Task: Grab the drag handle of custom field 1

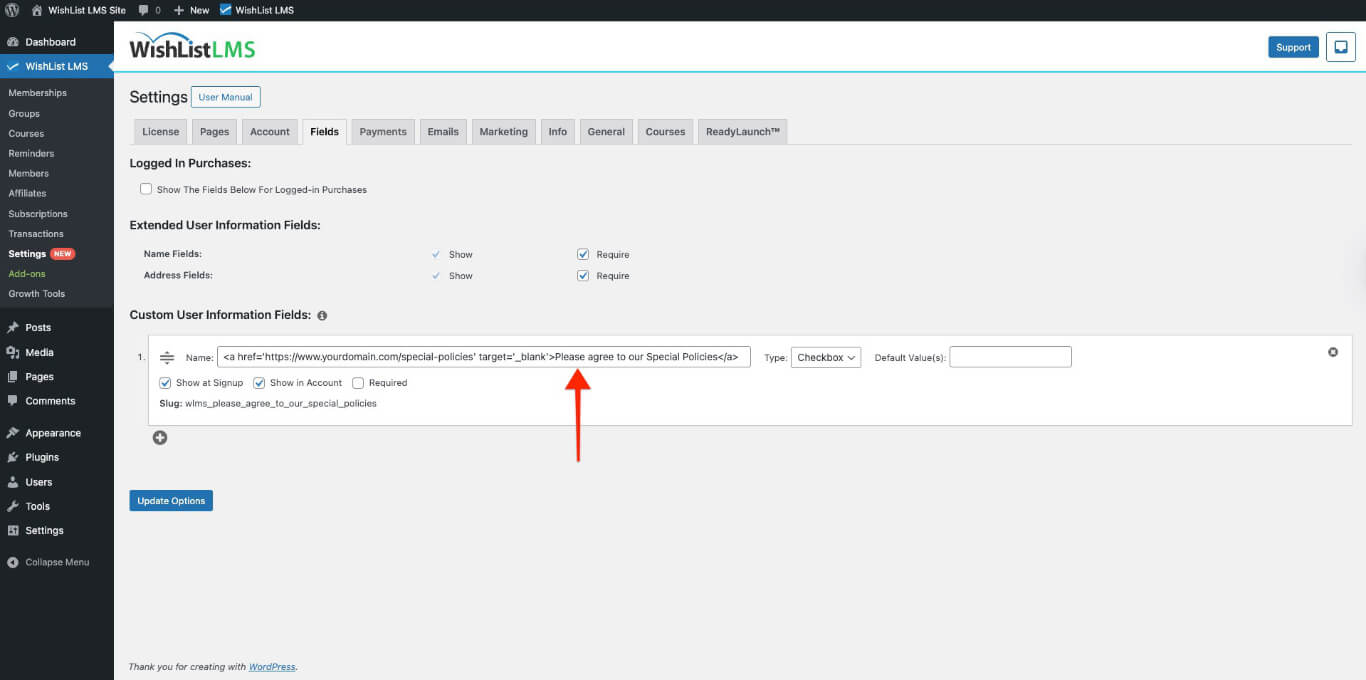Action: pos(166,357)
